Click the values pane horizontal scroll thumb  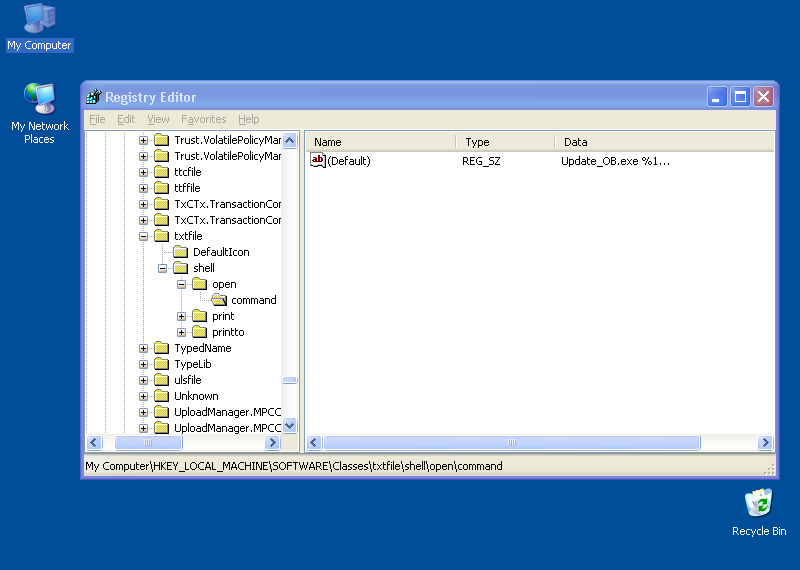coord(512,442)
